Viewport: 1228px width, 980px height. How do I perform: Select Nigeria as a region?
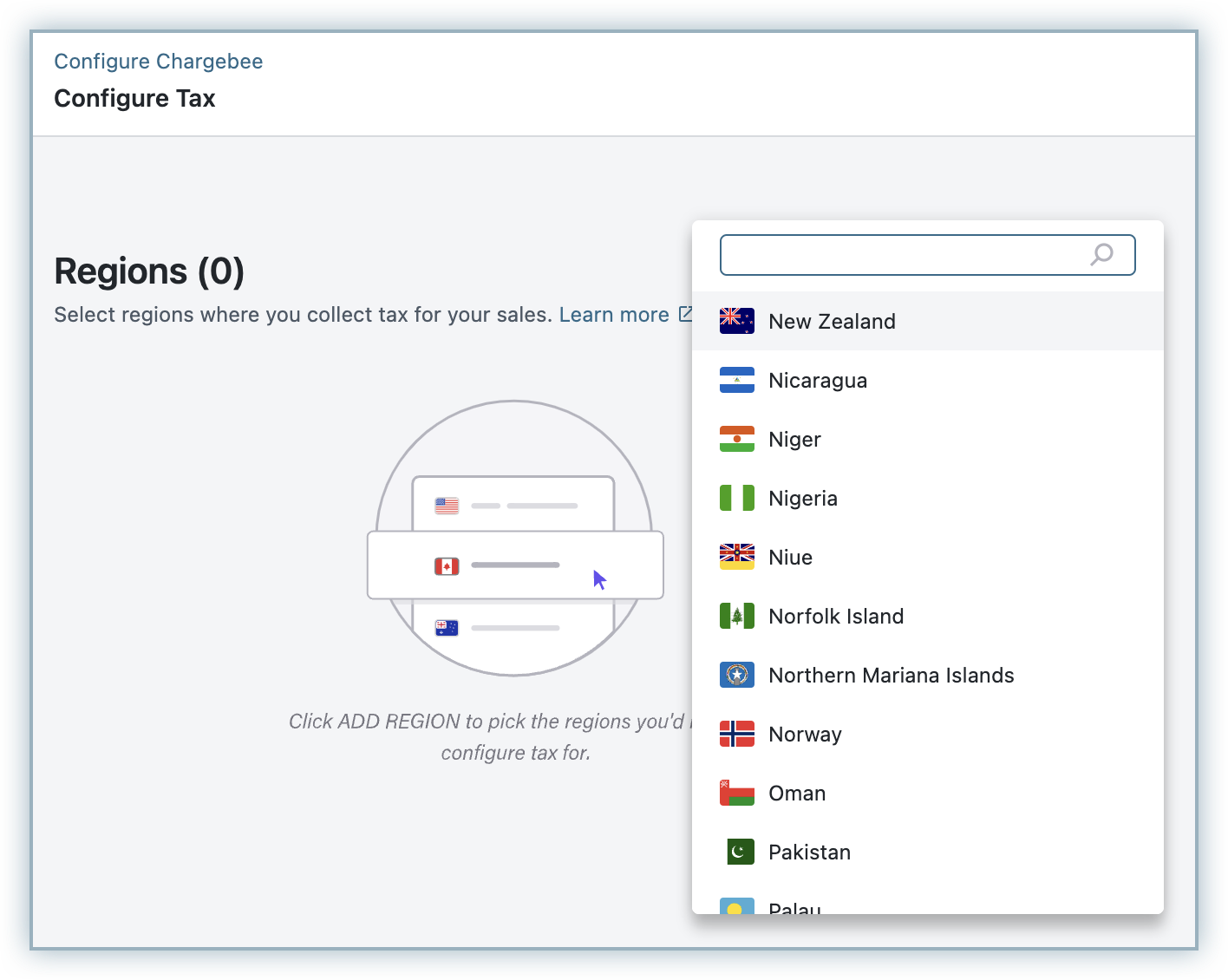(802, 499)
